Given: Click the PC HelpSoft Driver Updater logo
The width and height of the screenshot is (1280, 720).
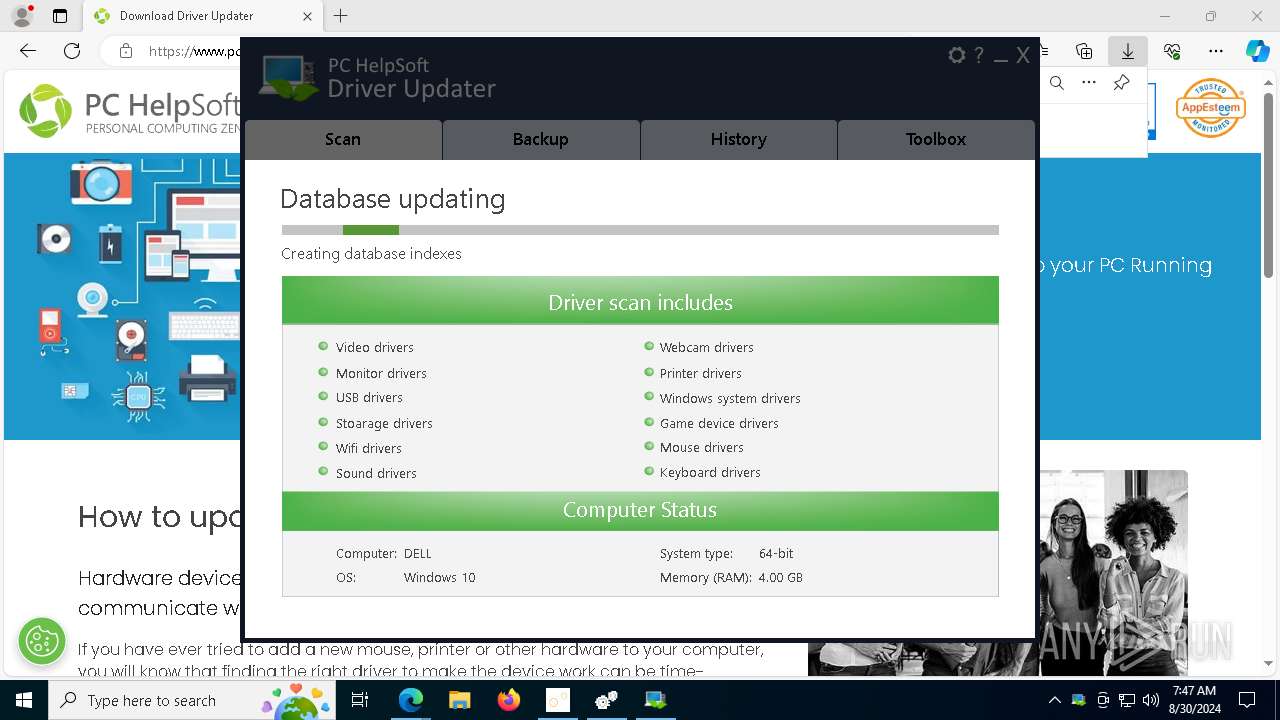Looking at the screenshot, I should pyautogui.click(x=378, y=78).
